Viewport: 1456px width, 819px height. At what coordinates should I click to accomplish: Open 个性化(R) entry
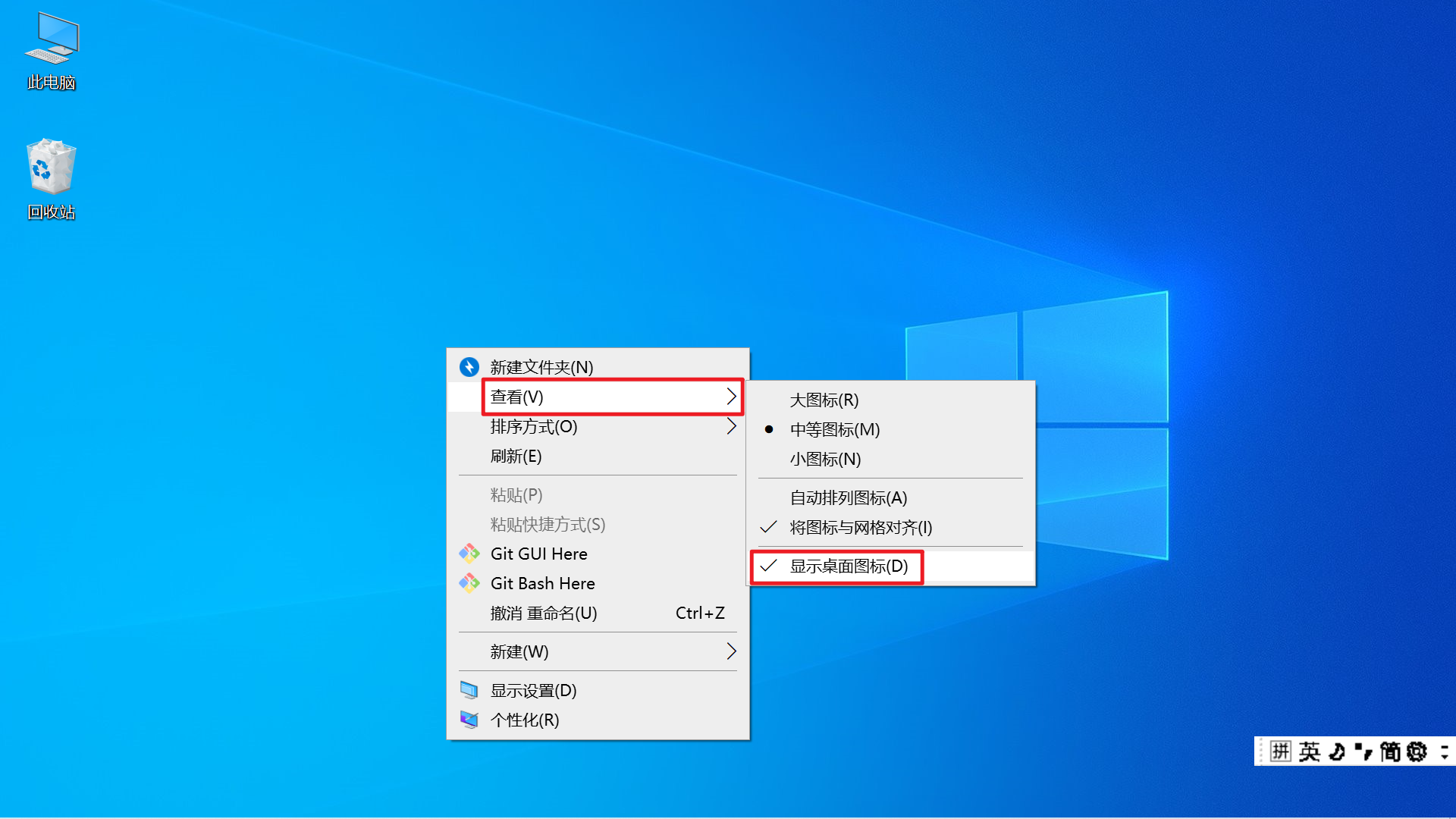[x=598, y=720]
